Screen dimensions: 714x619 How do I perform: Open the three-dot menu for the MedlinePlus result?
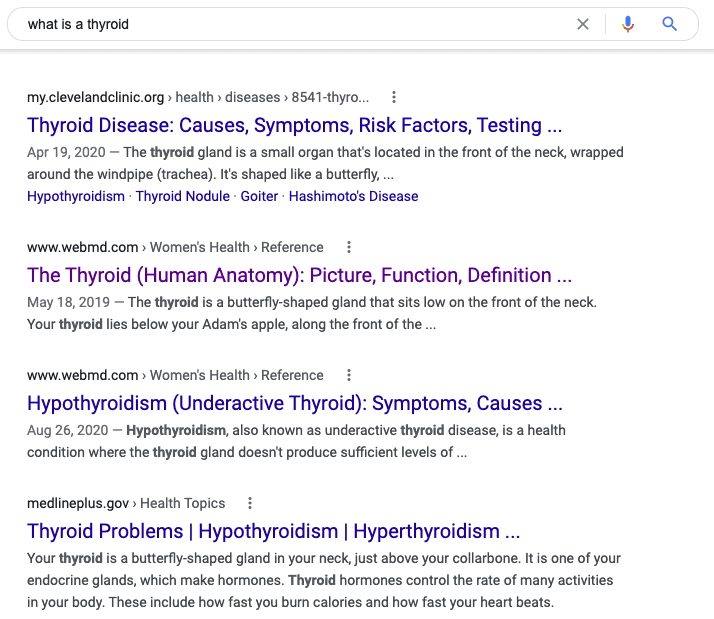click(250, 503)
